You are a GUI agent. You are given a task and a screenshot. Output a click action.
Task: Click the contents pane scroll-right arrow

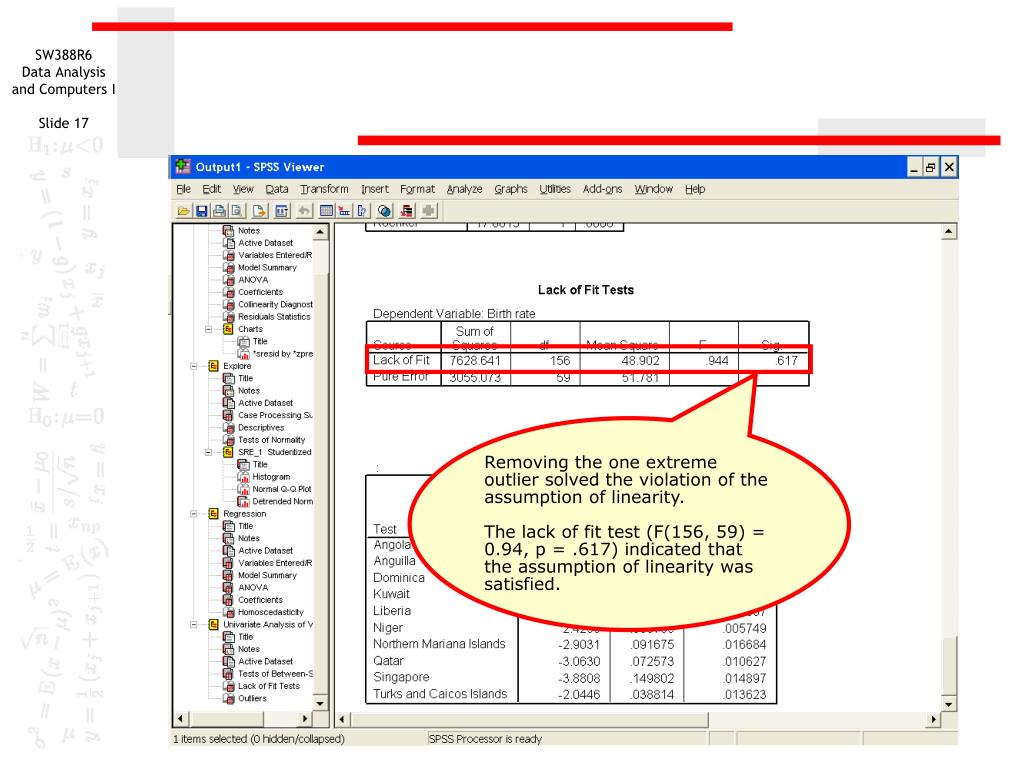click(933, 720)
